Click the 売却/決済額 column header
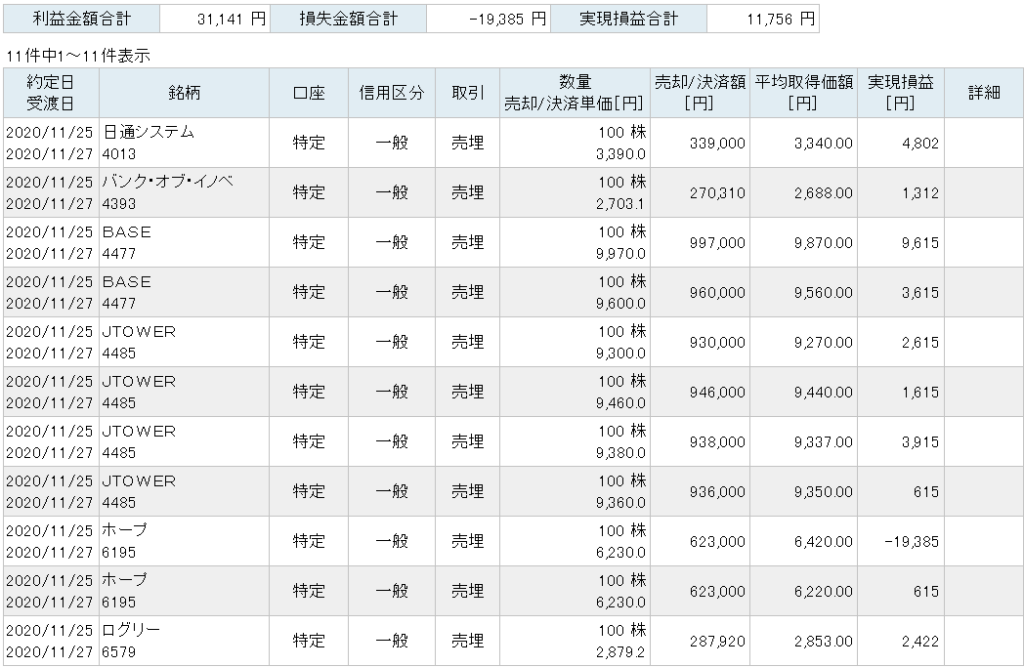 point(700,93)
